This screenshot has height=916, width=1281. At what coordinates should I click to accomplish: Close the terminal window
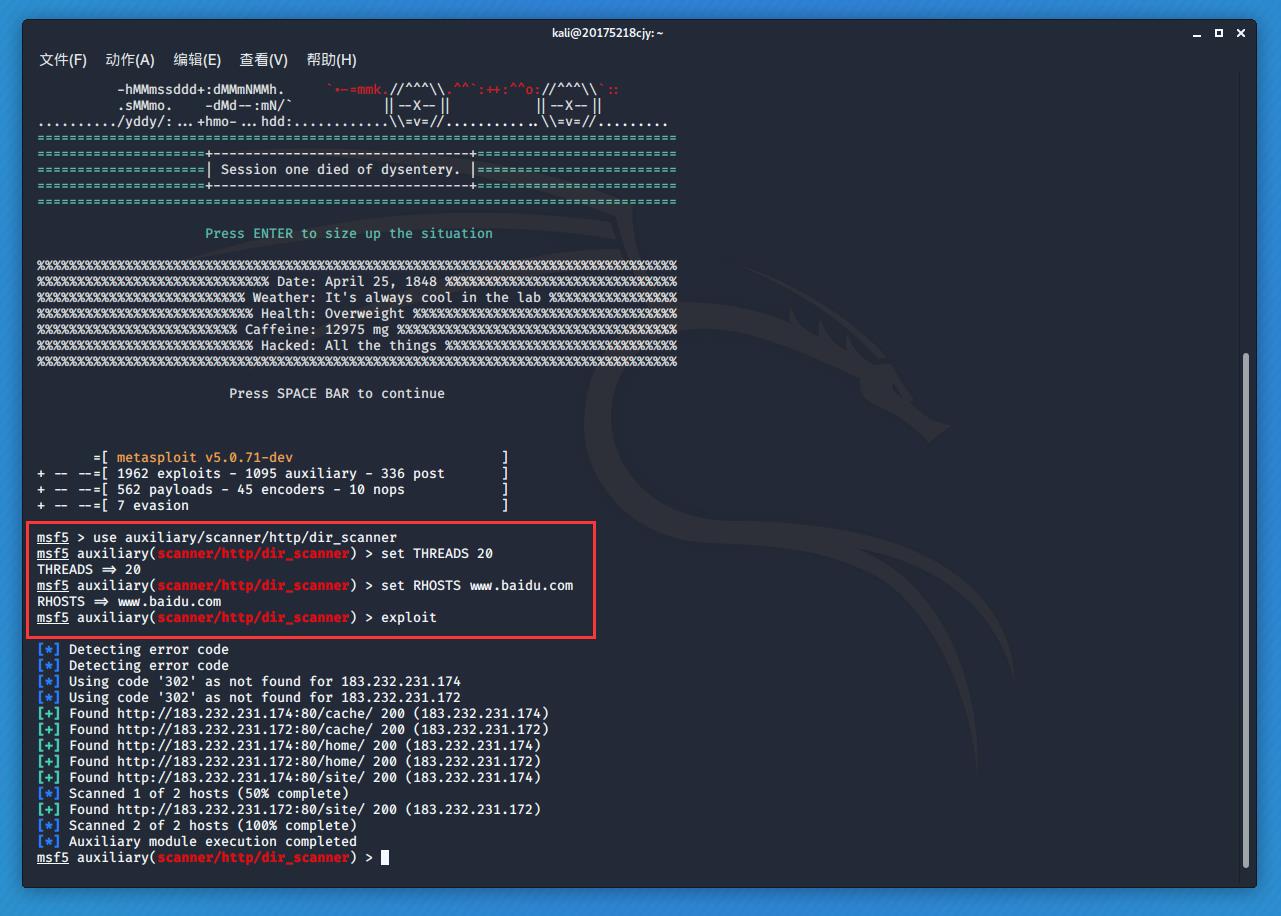(1241, 33)
